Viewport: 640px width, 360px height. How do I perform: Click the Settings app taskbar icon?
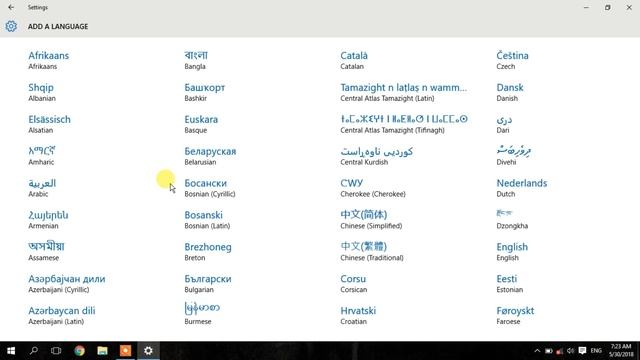148,351
